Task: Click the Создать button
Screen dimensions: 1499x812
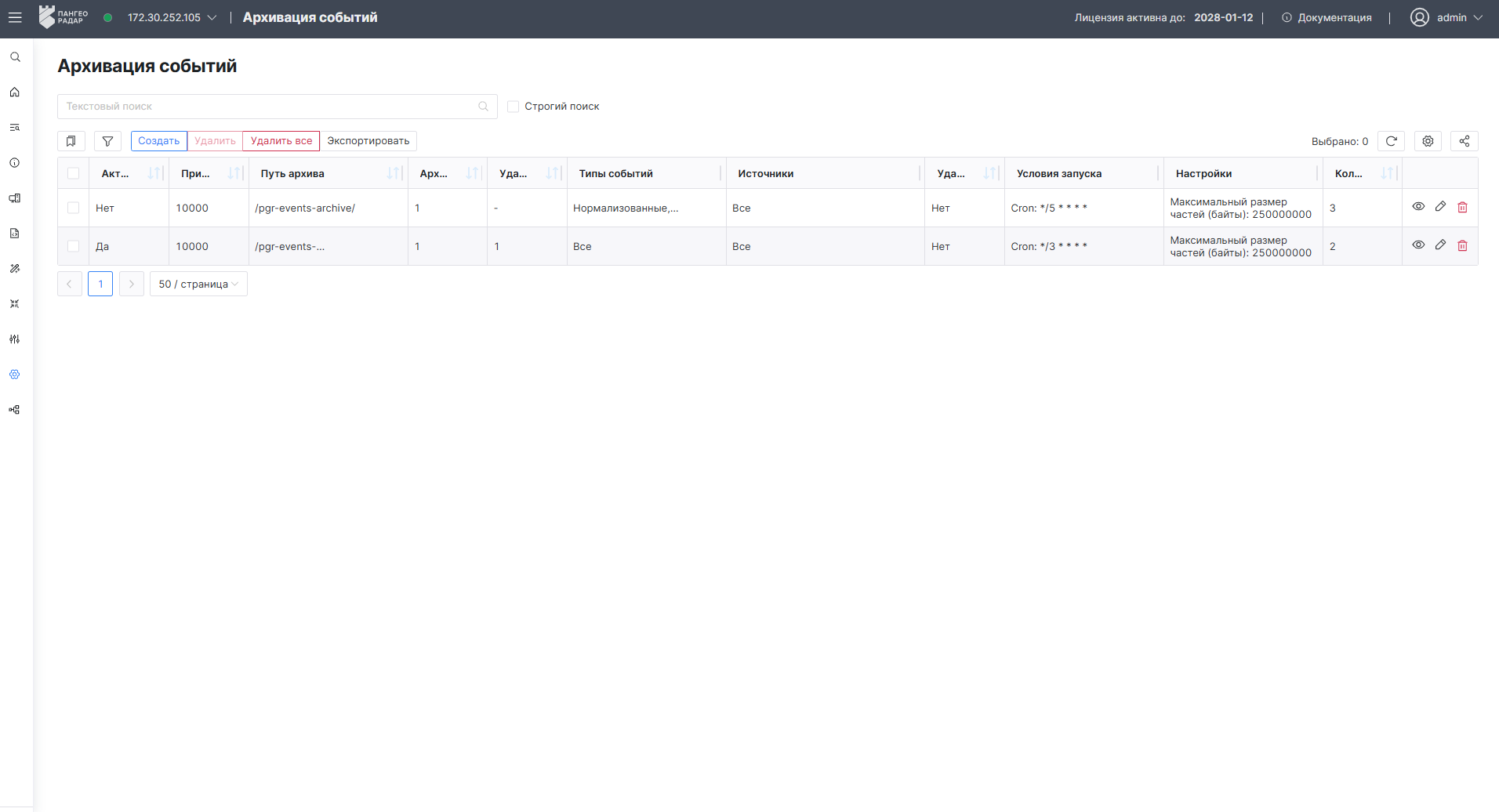Action: coord(159,141)
